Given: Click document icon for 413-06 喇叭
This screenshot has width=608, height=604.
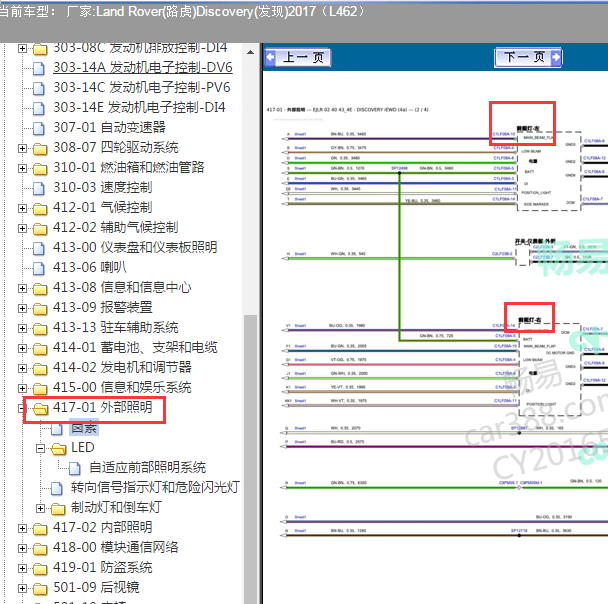Looking at the screenshot, I should pos(39,268).
